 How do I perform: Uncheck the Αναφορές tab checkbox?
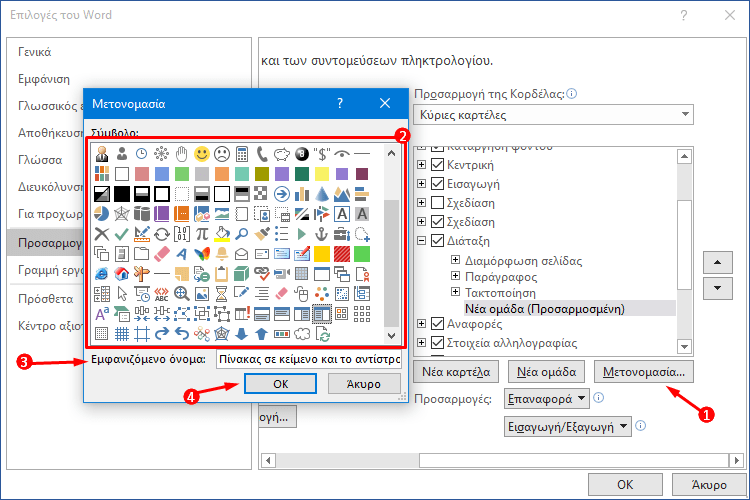pos(437,324)
